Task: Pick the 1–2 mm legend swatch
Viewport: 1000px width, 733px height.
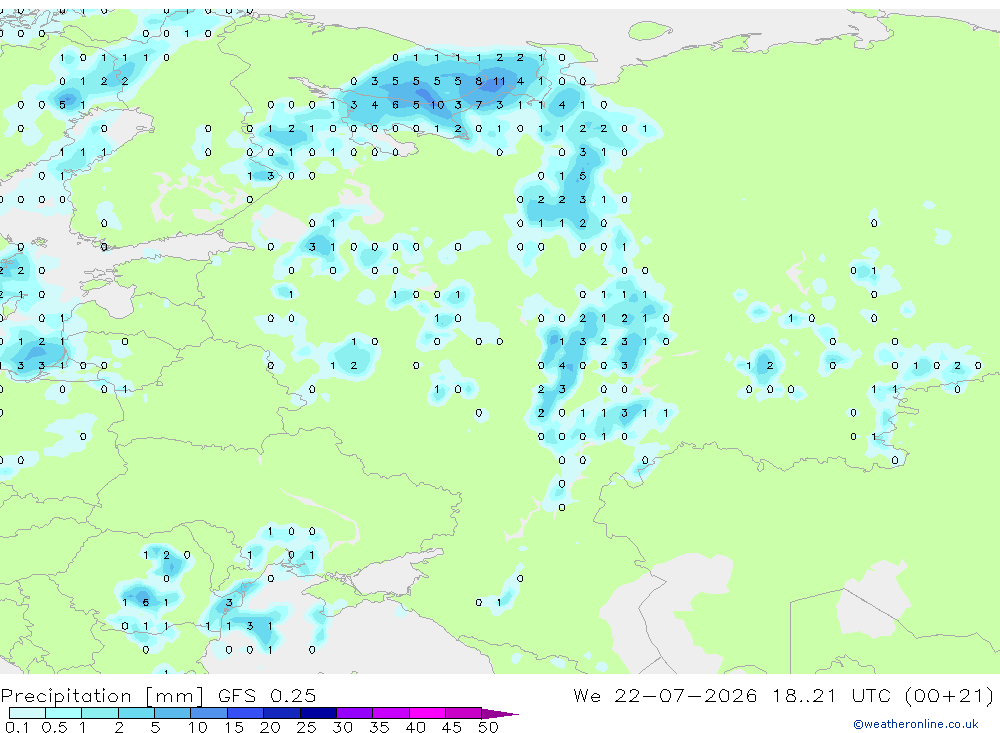Action: 100,713
